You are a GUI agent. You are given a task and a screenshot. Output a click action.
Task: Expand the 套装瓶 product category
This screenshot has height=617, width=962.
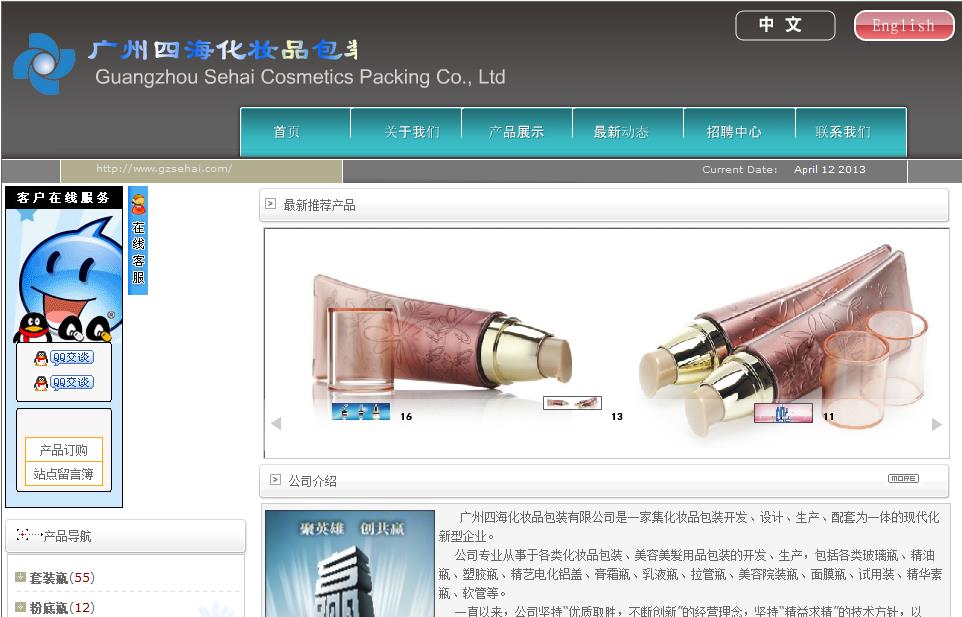pyautogui.click(x=48, y=577)
